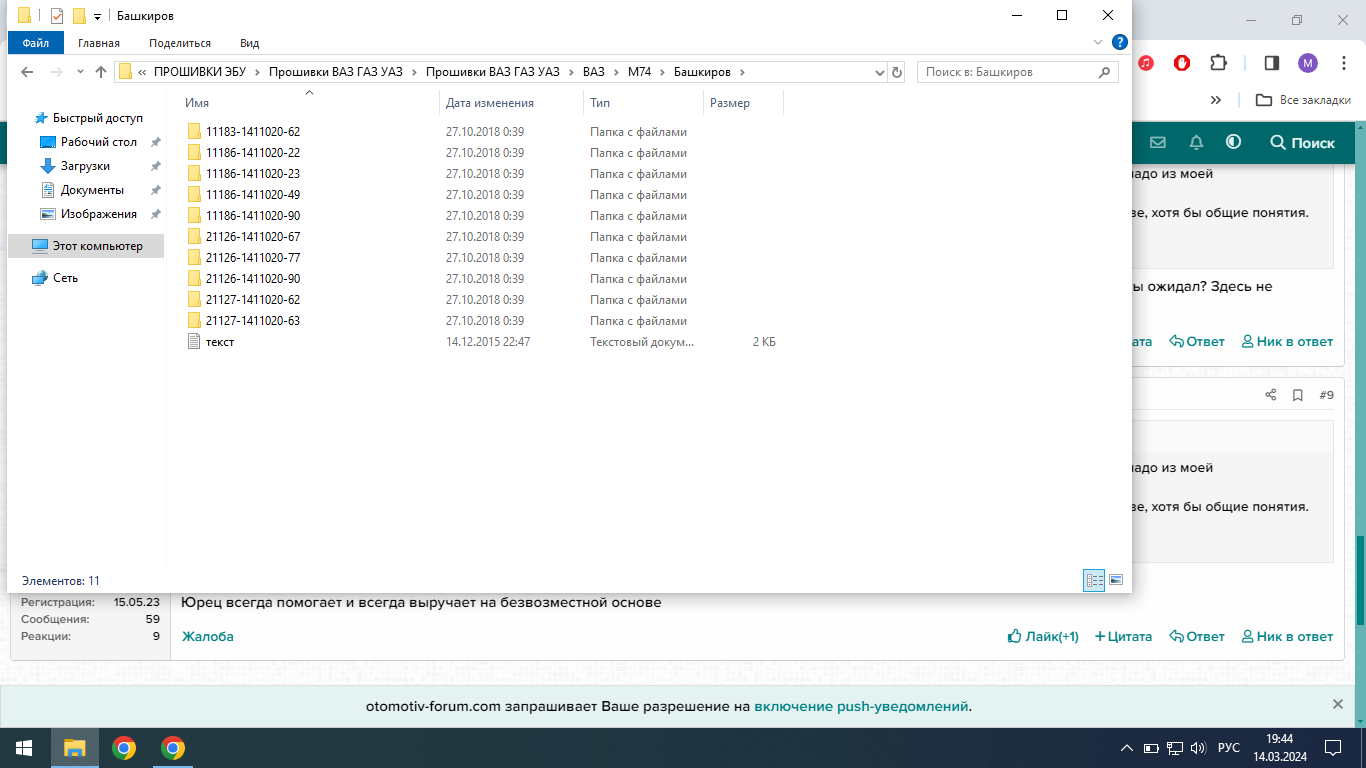Viewport: 1366px width, 768px height.
Task: Switch to details view icon
Action: tap(1094, 580)
